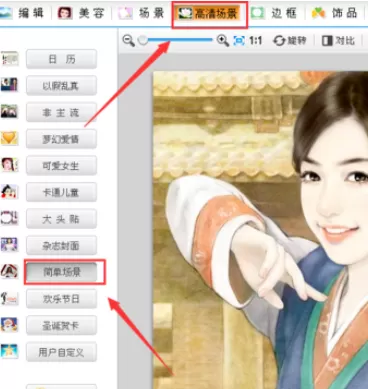Switch to the 美容 tab
Image resolution: width=368 pixels, height=389 pixels.
tap(81, 13)
